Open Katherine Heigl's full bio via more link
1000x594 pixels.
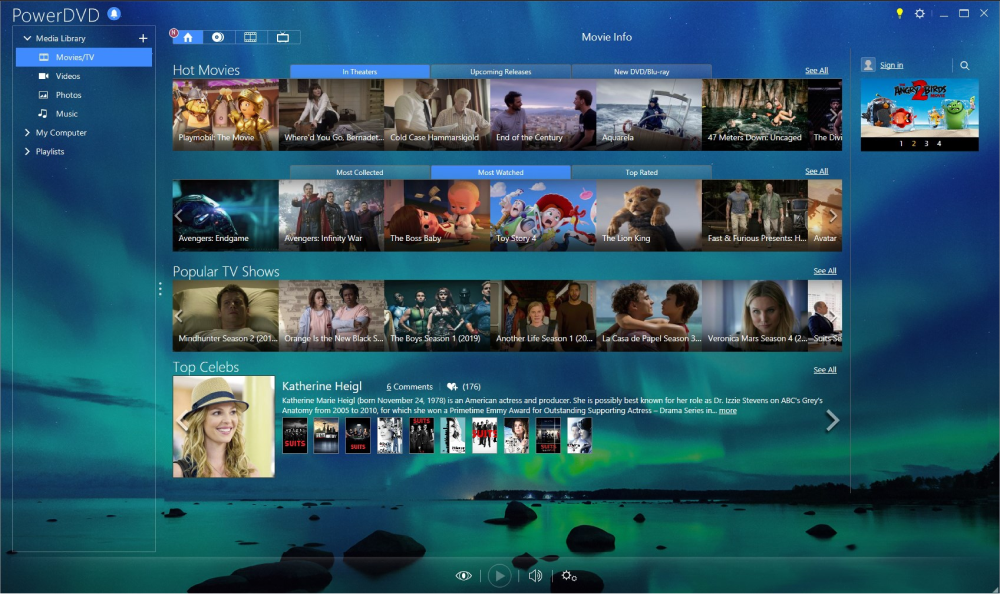click(x=727, y=410)
